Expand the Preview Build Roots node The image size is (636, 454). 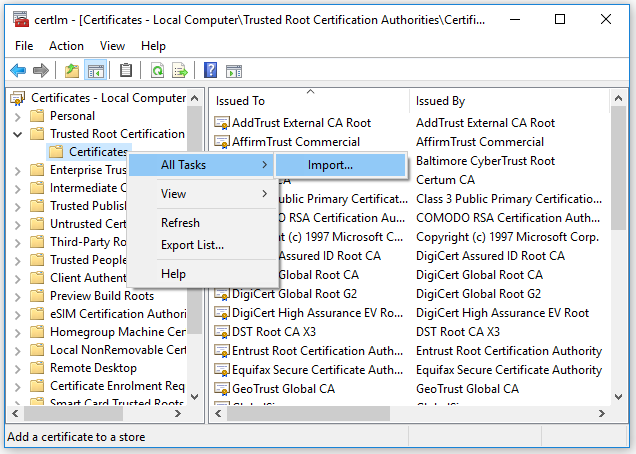click(x=18, y=296)
